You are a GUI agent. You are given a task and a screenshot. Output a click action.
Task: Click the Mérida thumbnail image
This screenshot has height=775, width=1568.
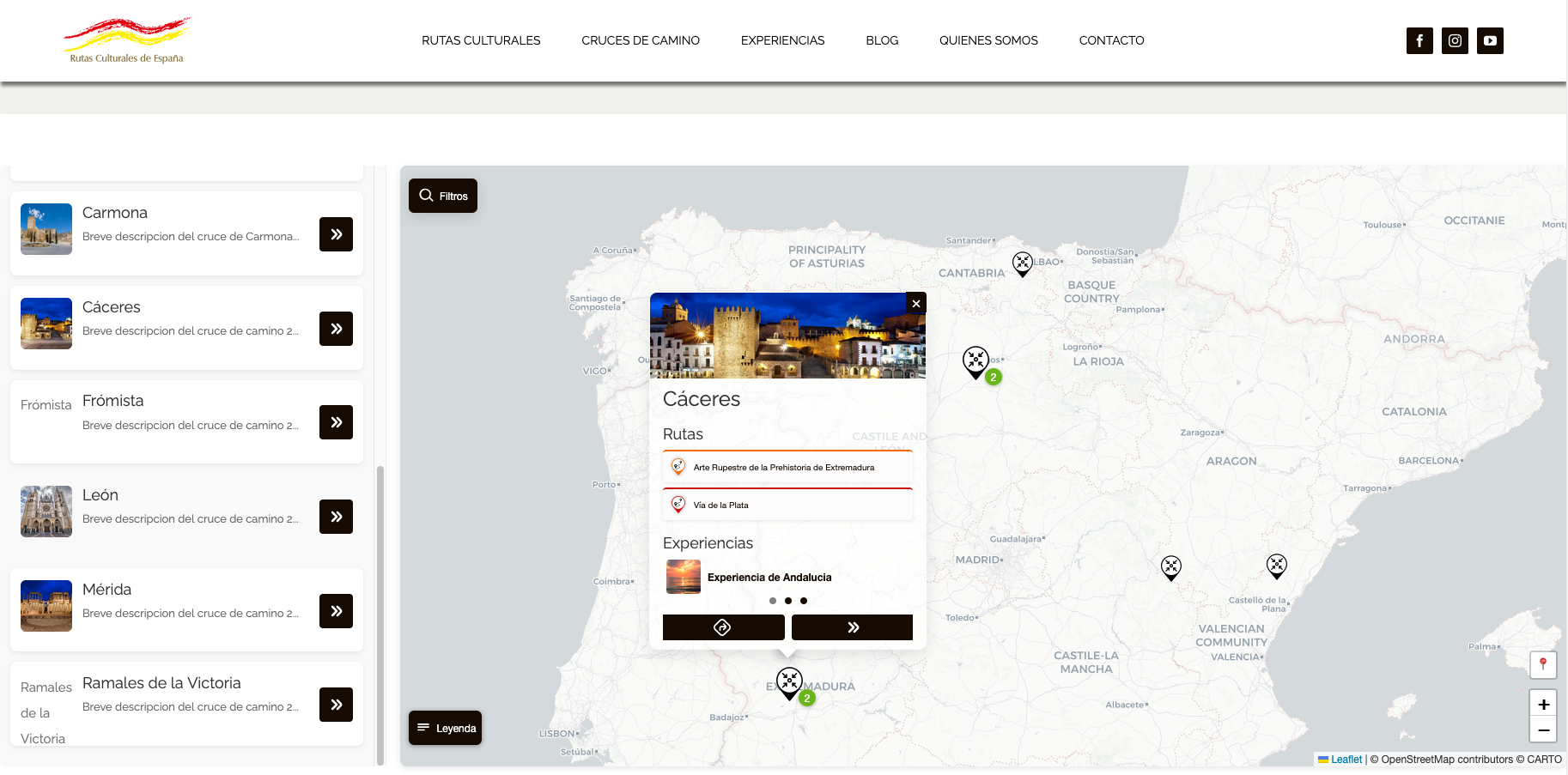pos(46,606)
